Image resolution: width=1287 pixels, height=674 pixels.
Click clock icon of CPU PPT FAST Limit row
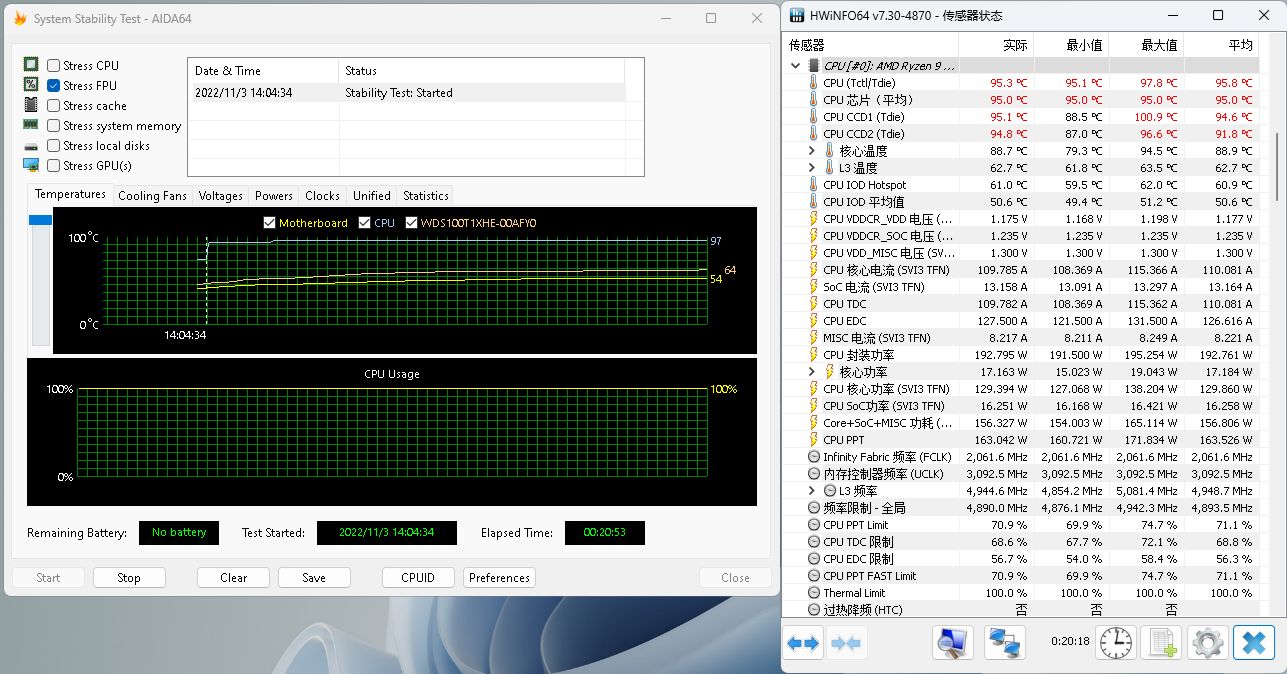tap(813, 576)
